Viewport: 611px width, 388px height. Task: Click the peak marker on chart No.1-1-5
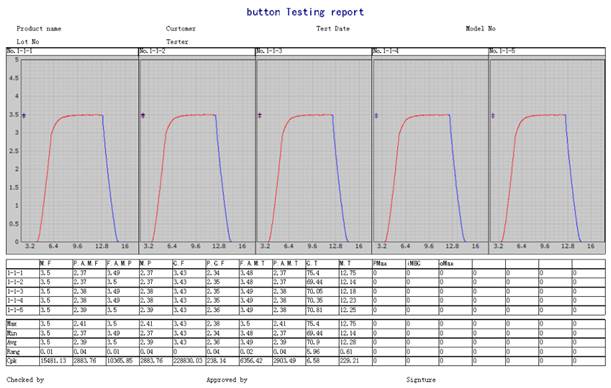point(493,116)
